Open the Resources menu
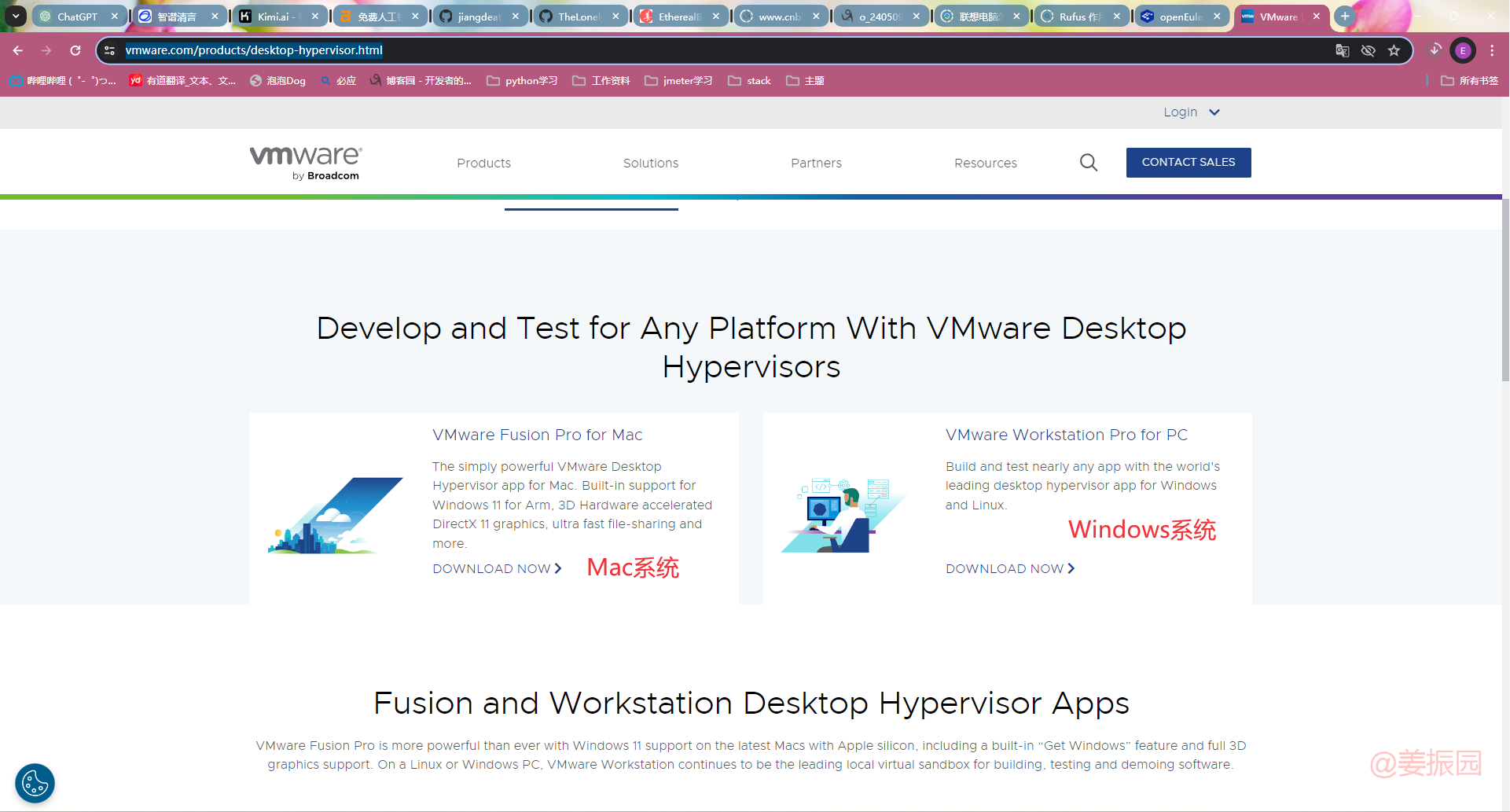 pos(986,163)
